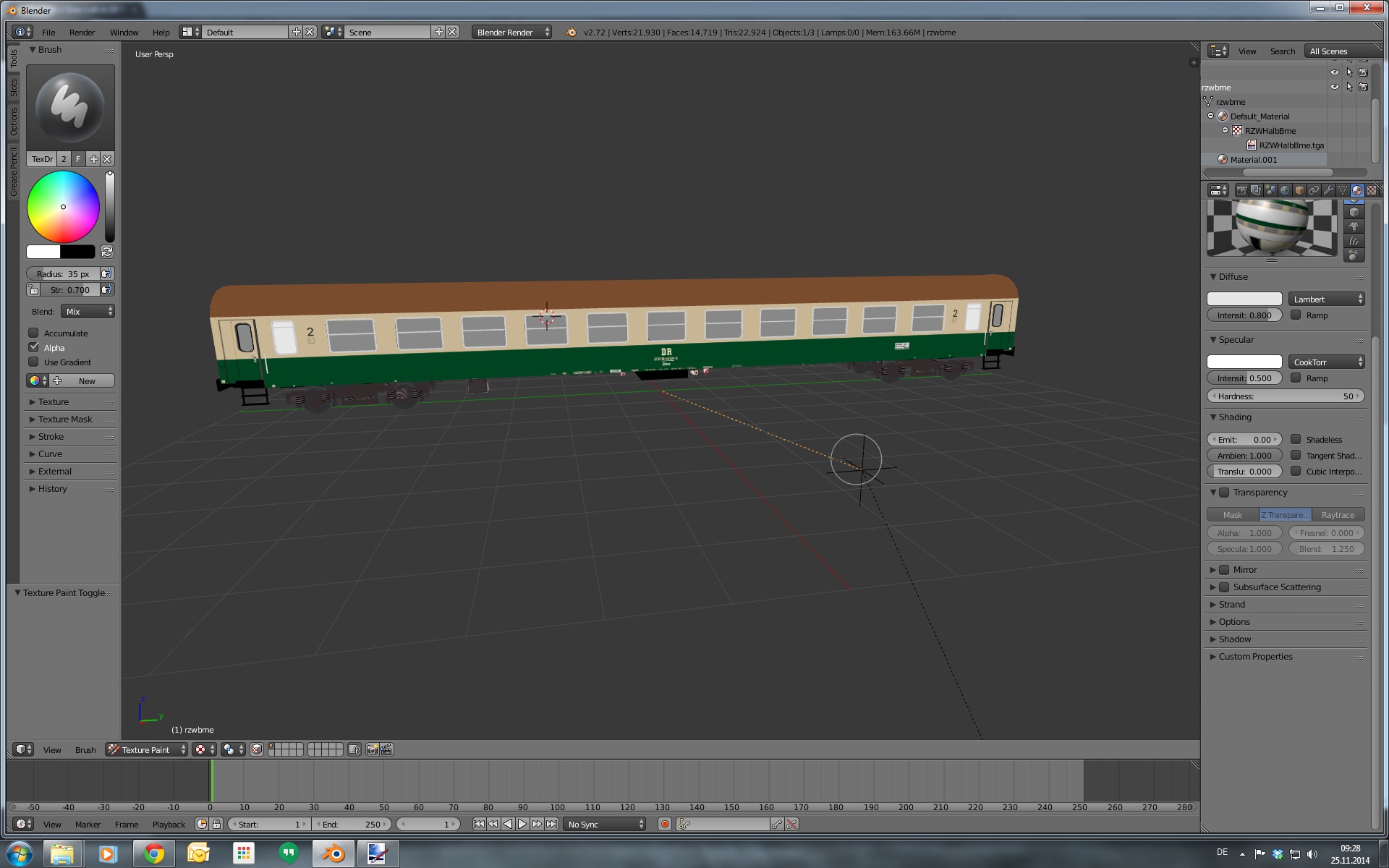Adjust the Hardness slider
Viewport: 1389px width, 868px height.
point(1286,396)
